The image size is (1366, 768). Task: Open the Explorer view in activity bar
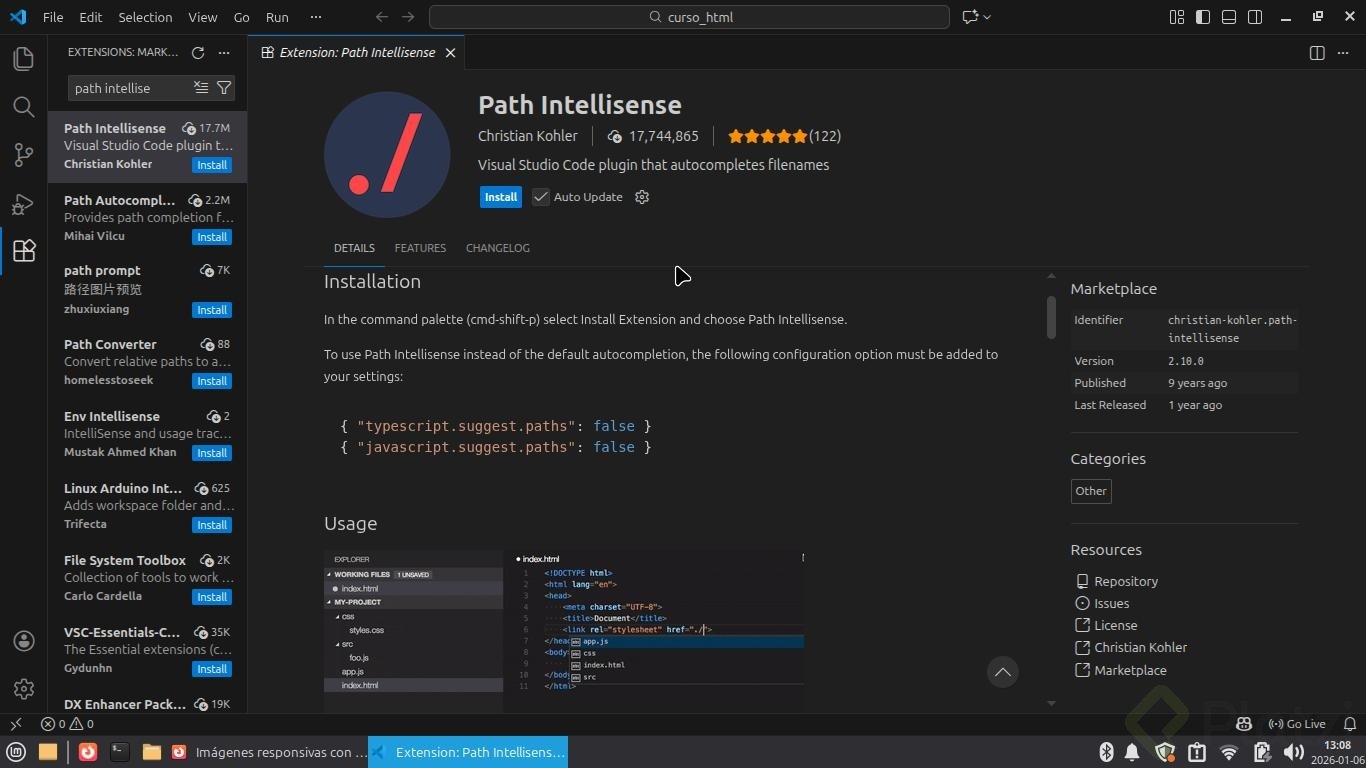(x=23, y=59)
